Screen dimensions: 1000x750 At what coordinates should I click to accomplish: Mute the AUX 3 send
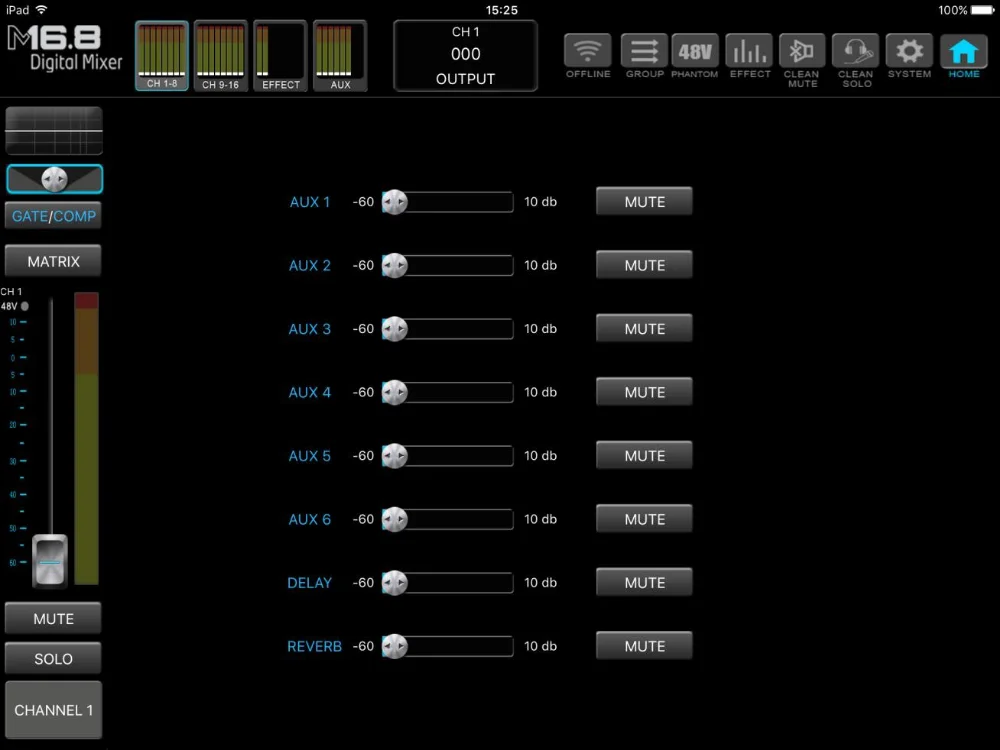coord(644,328)
